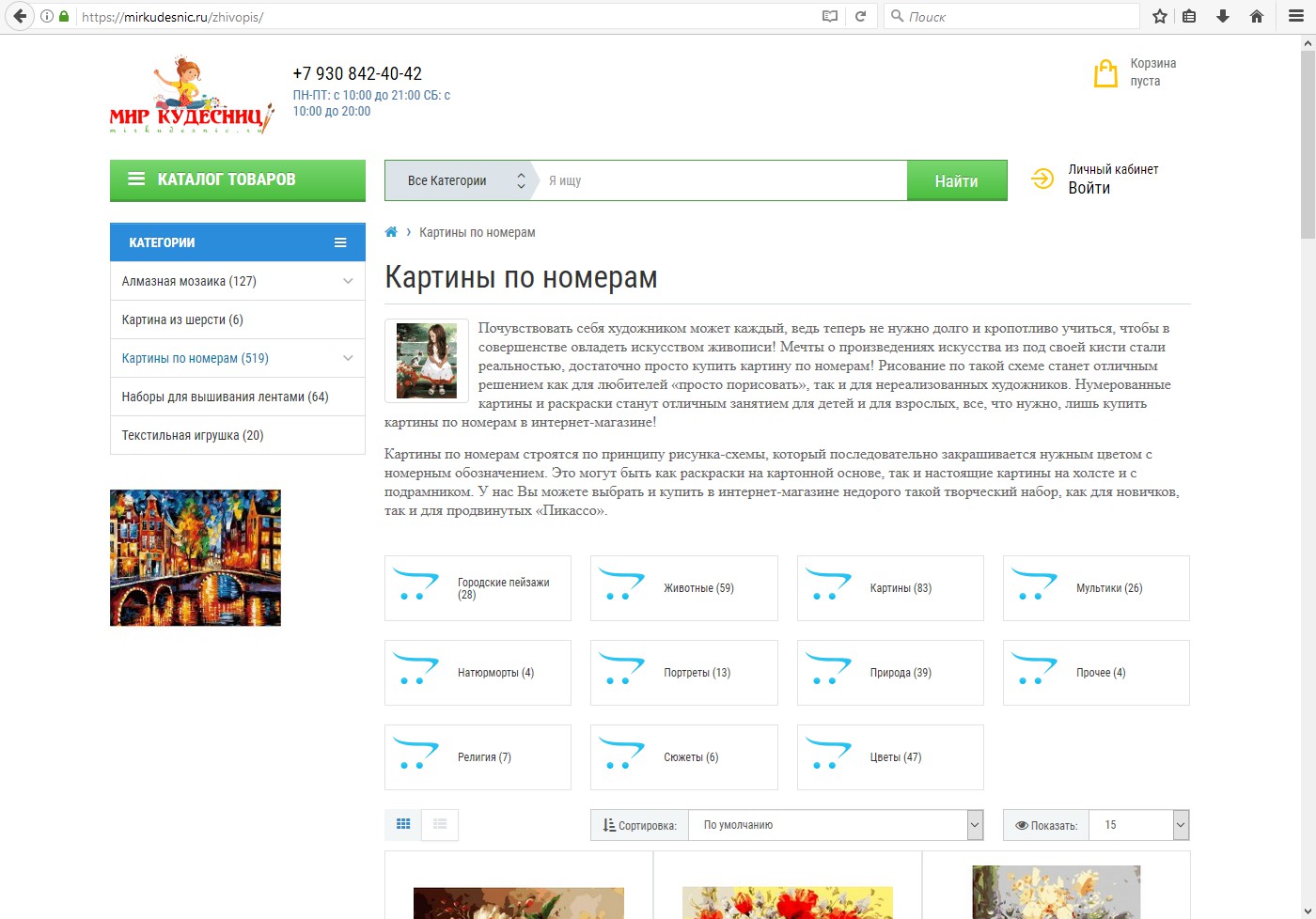
Task: Toggle the Категории panel menu icon
Action: 340,242
